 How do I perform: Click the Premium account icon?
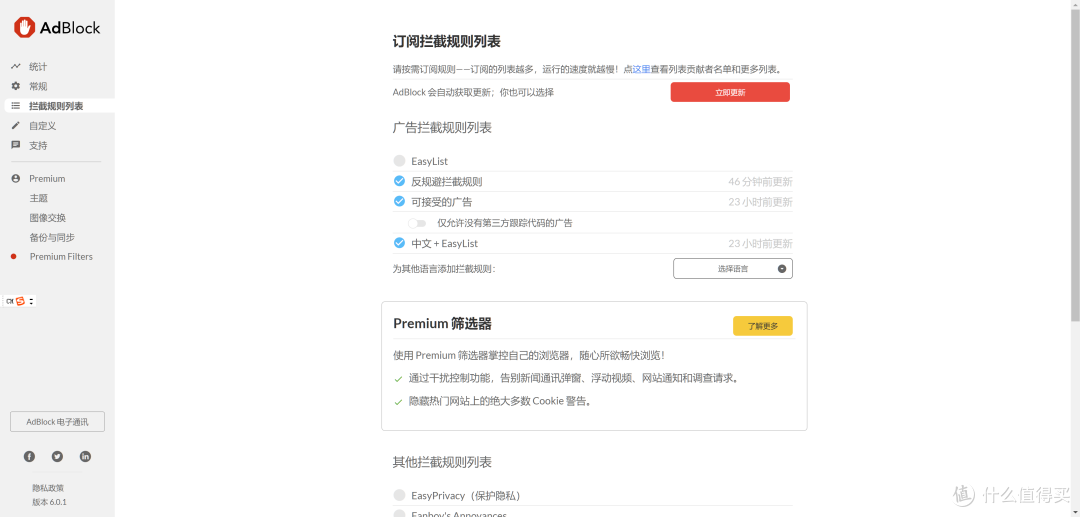[x=16, y=178]
